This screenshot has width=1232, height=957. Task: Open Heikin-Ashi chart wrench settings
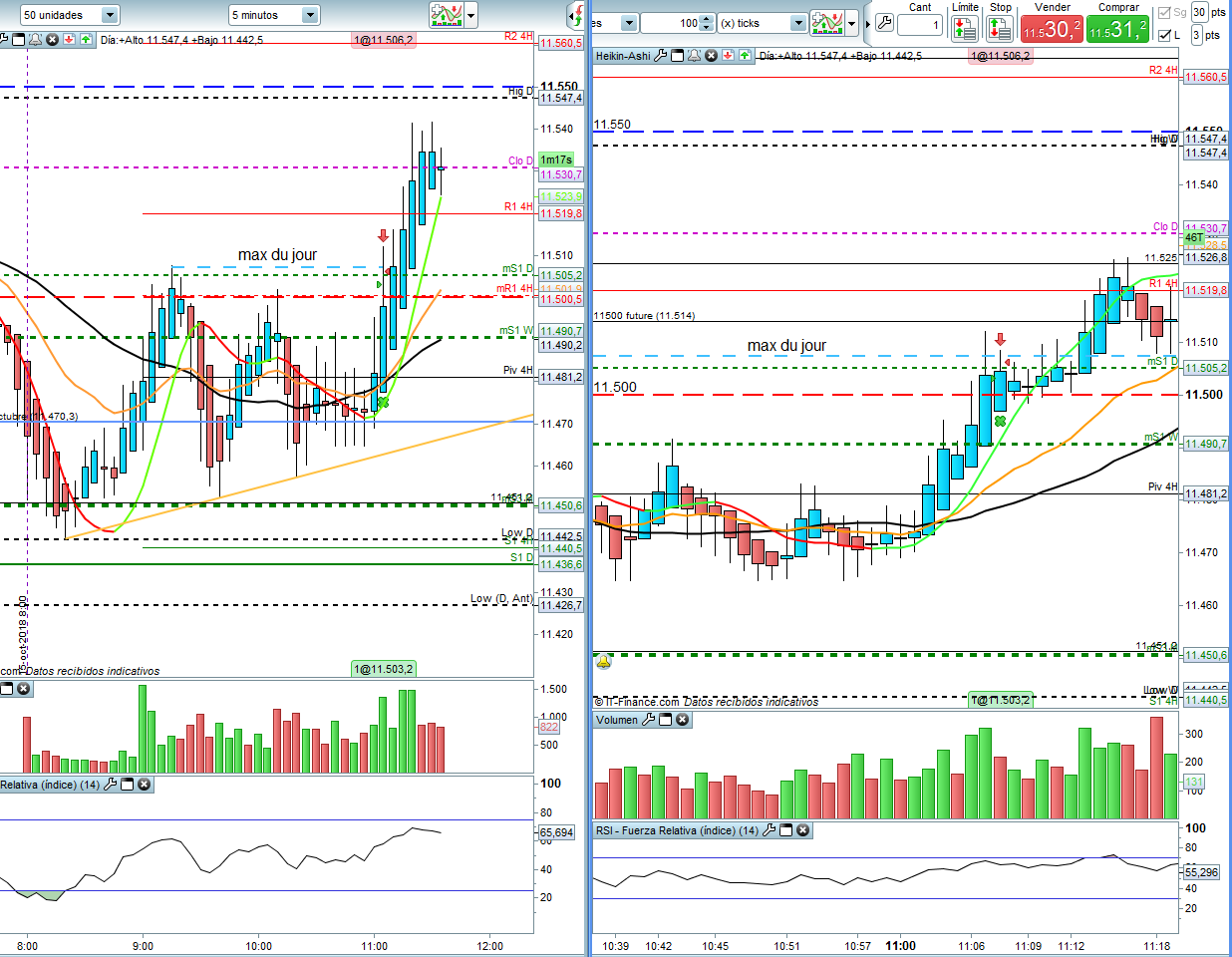(x=660, y=56)
